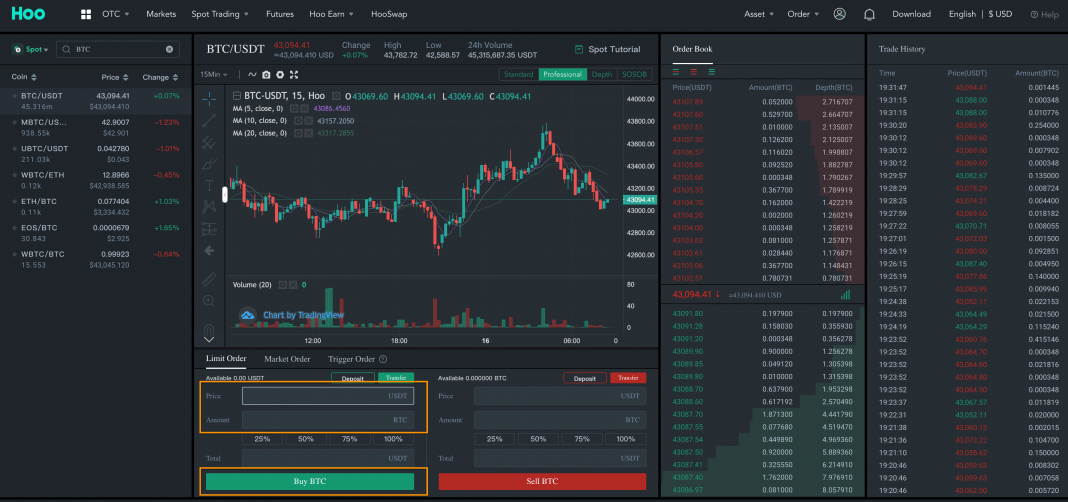The image size is (1068, 502).
Task: Favorite the WBTC/ETH pair star
Action: click(x=14, y=175)
